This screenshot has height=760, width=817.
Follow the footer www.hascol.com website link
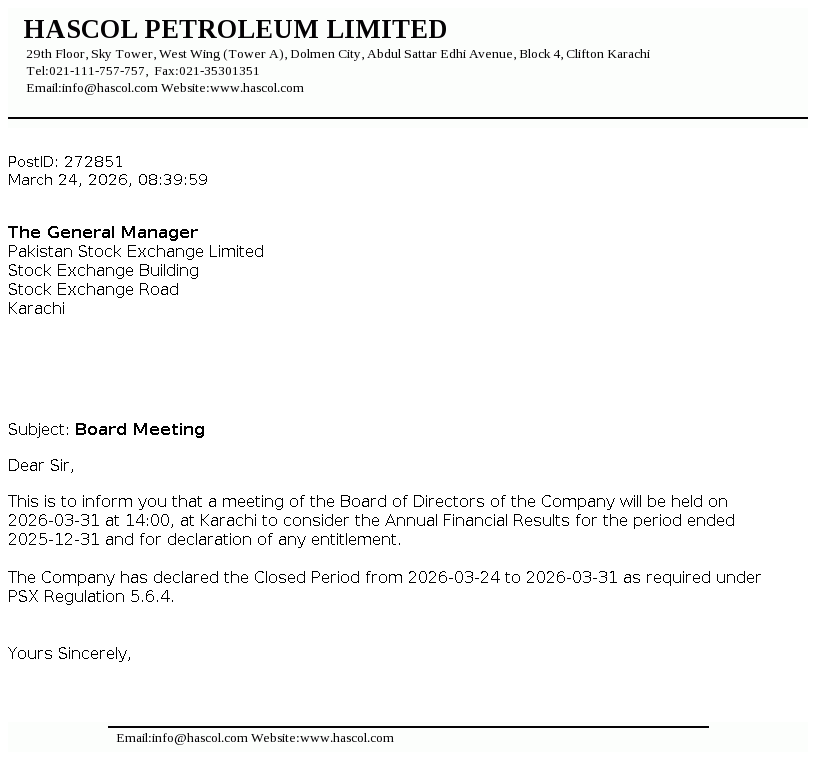[x=346, y=738]
